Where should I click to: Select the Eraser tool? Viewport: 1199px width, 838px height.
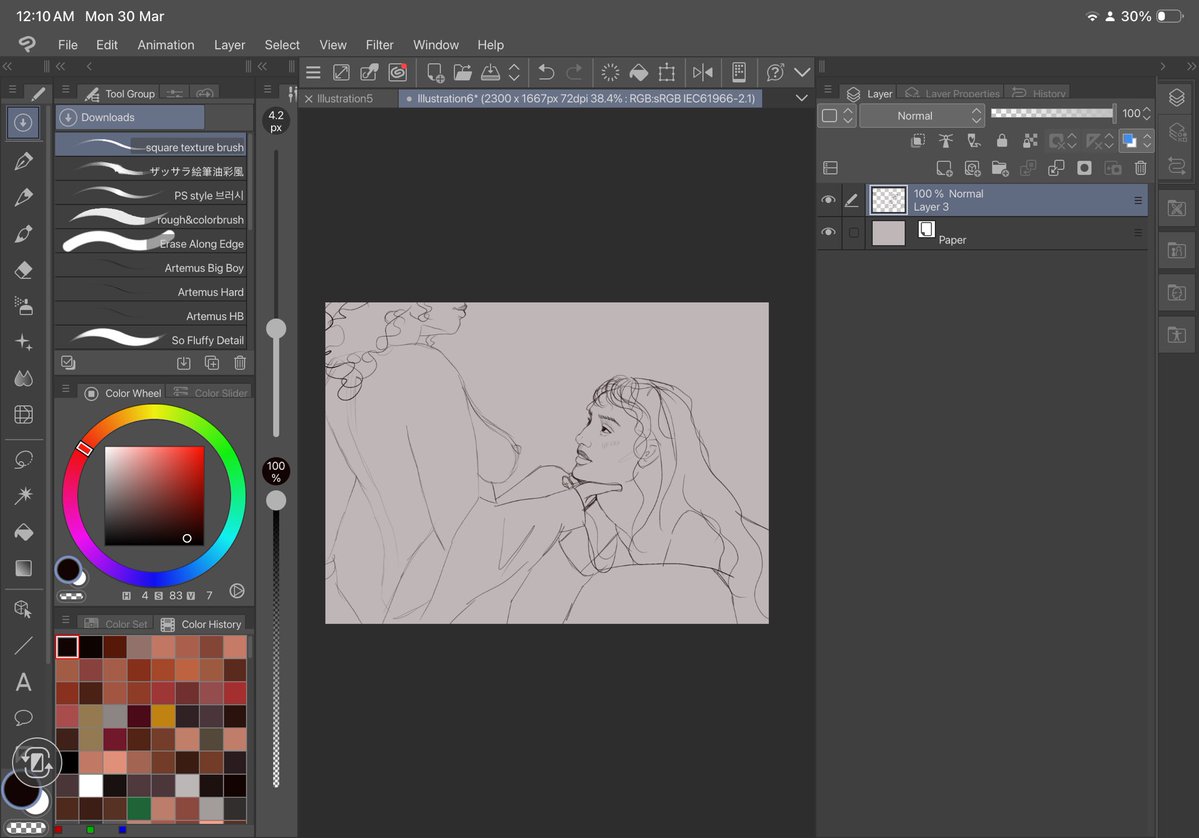(24, 269)
